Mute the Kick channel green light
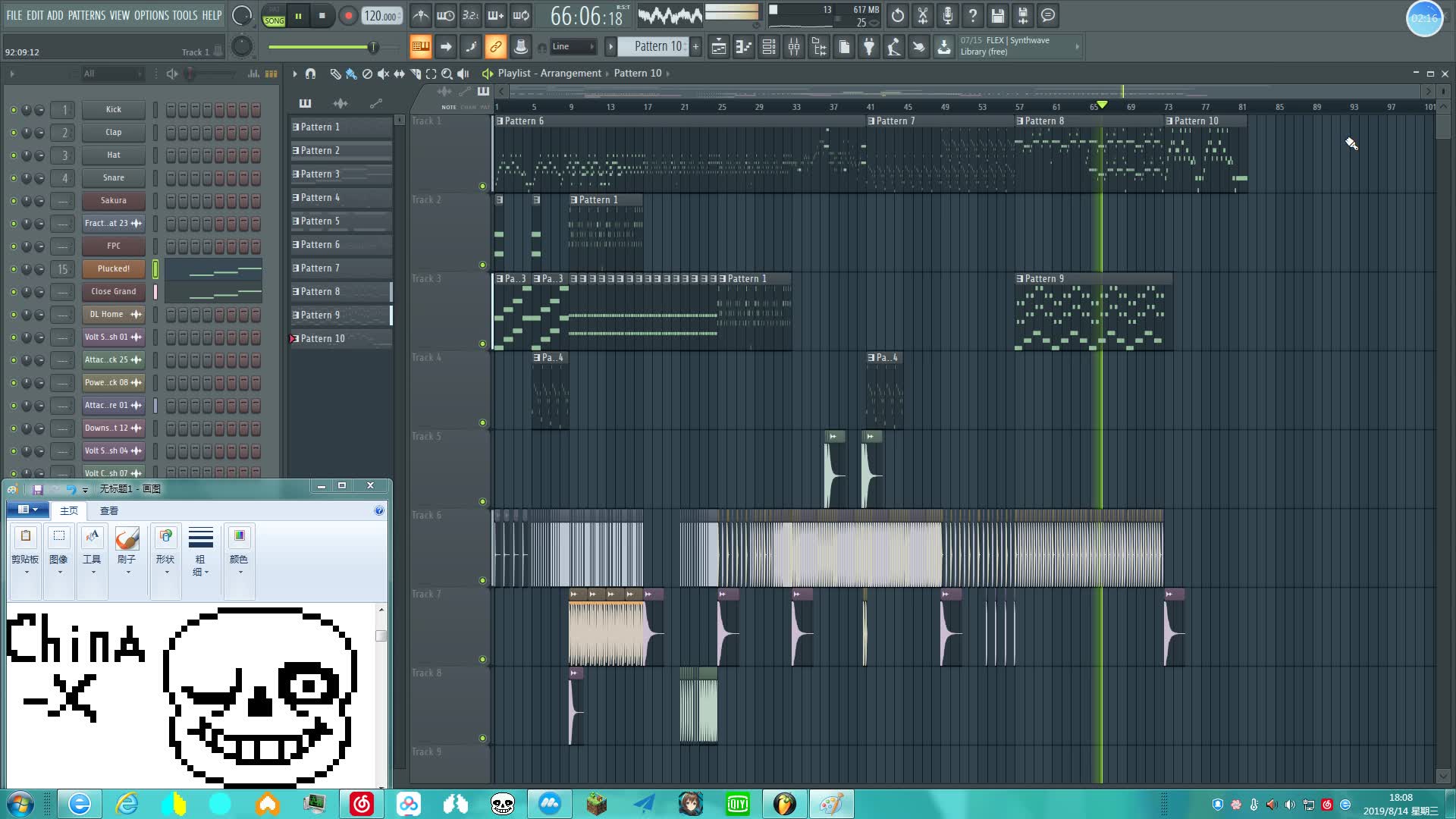 click(x=13, y=110)
